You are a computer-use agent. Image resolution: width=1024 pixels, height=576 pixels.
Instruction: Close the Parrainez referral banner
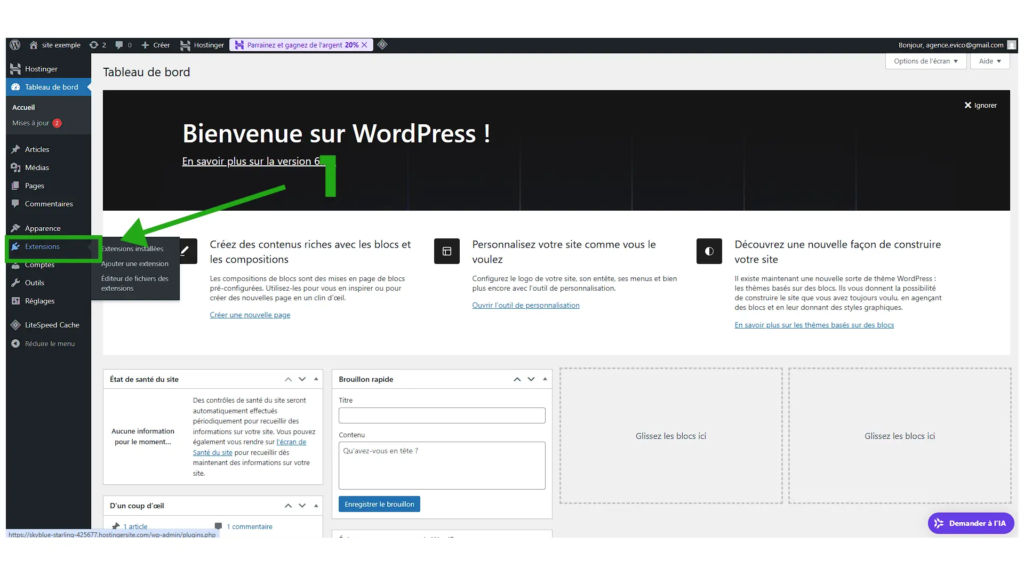tap(364, 45)
